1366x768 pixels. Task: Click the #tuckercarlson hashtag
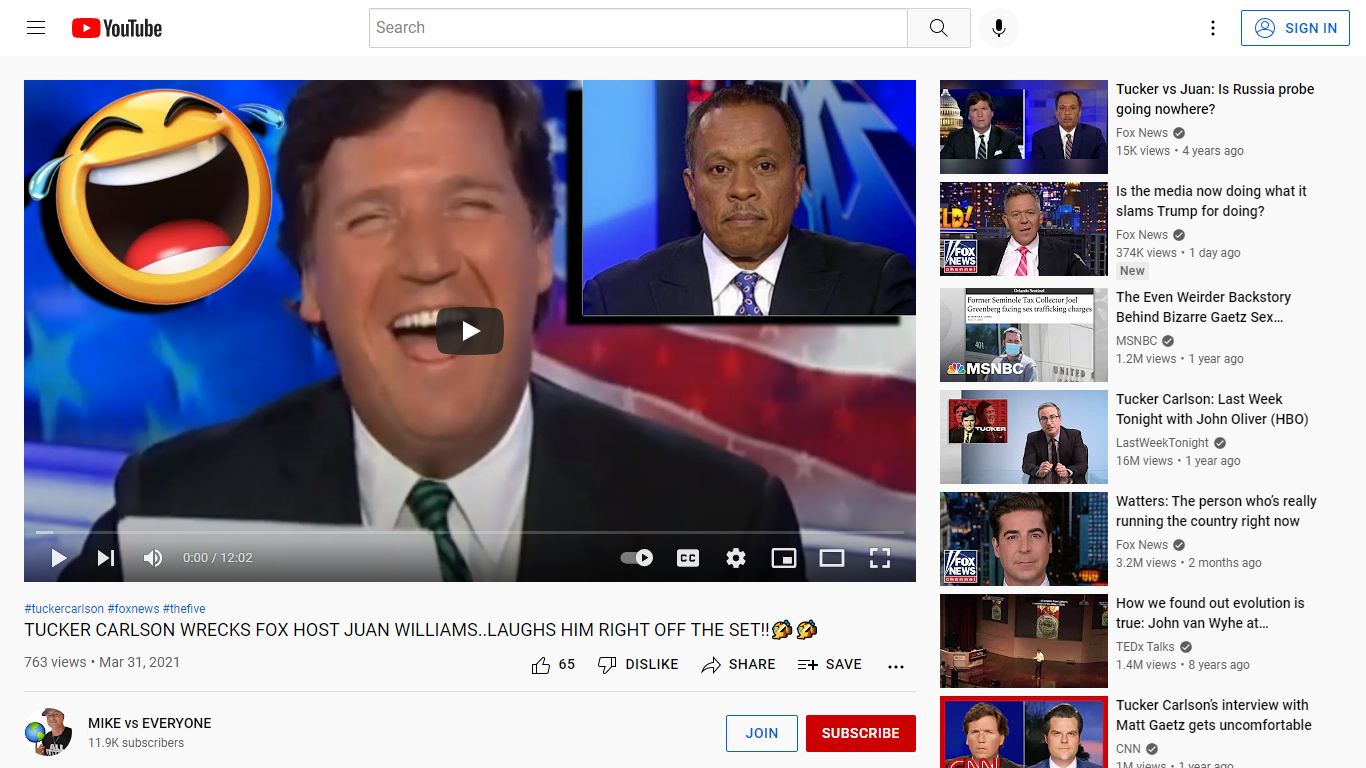[x=64, y=609]
